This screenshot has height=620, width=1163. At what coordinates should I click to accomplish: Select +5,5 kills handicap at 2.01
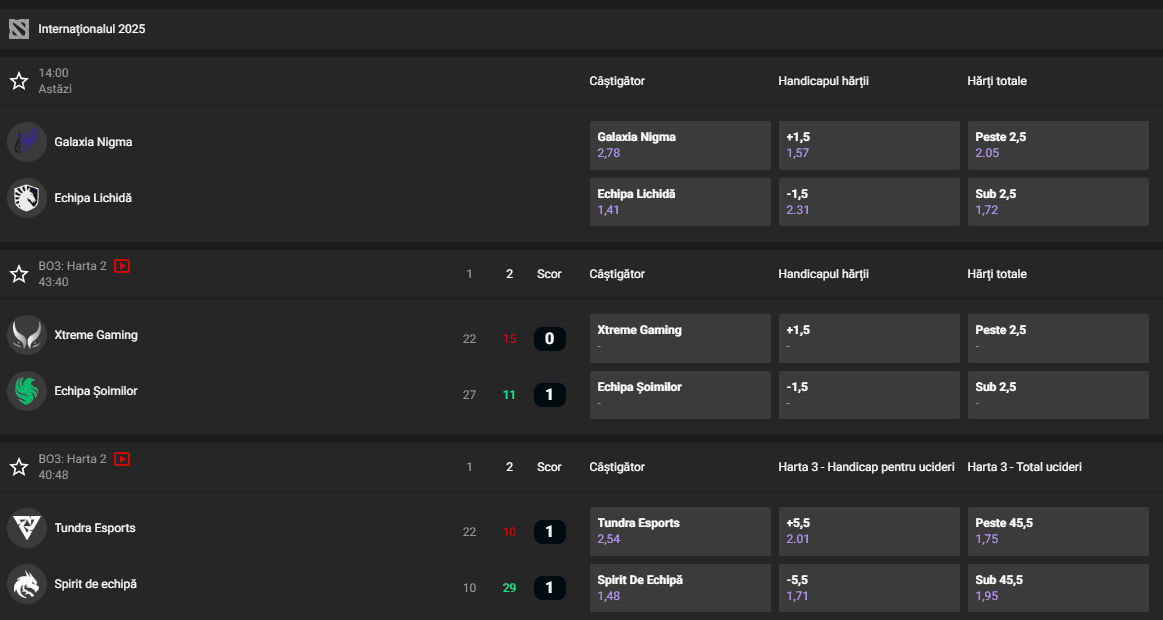tap(869, 531)
